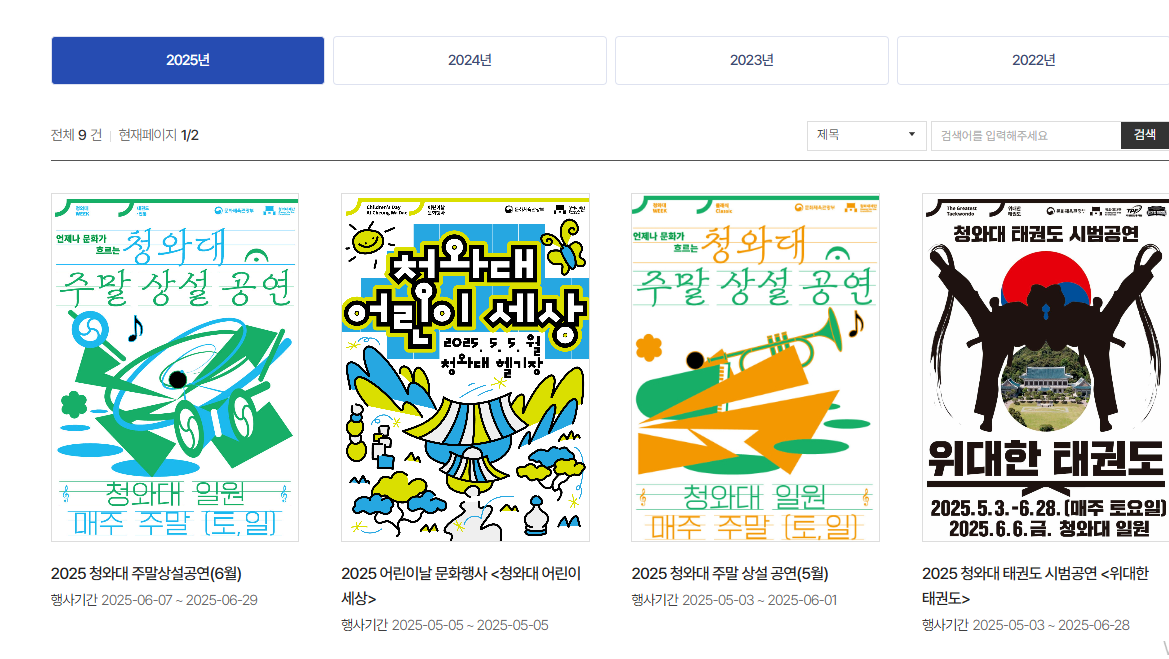Open the 청와대 주말상설공연(6월) poster thumbnail
This screenshot has height=659, width=1169.
pyautogui.click(x=175, y=368)
